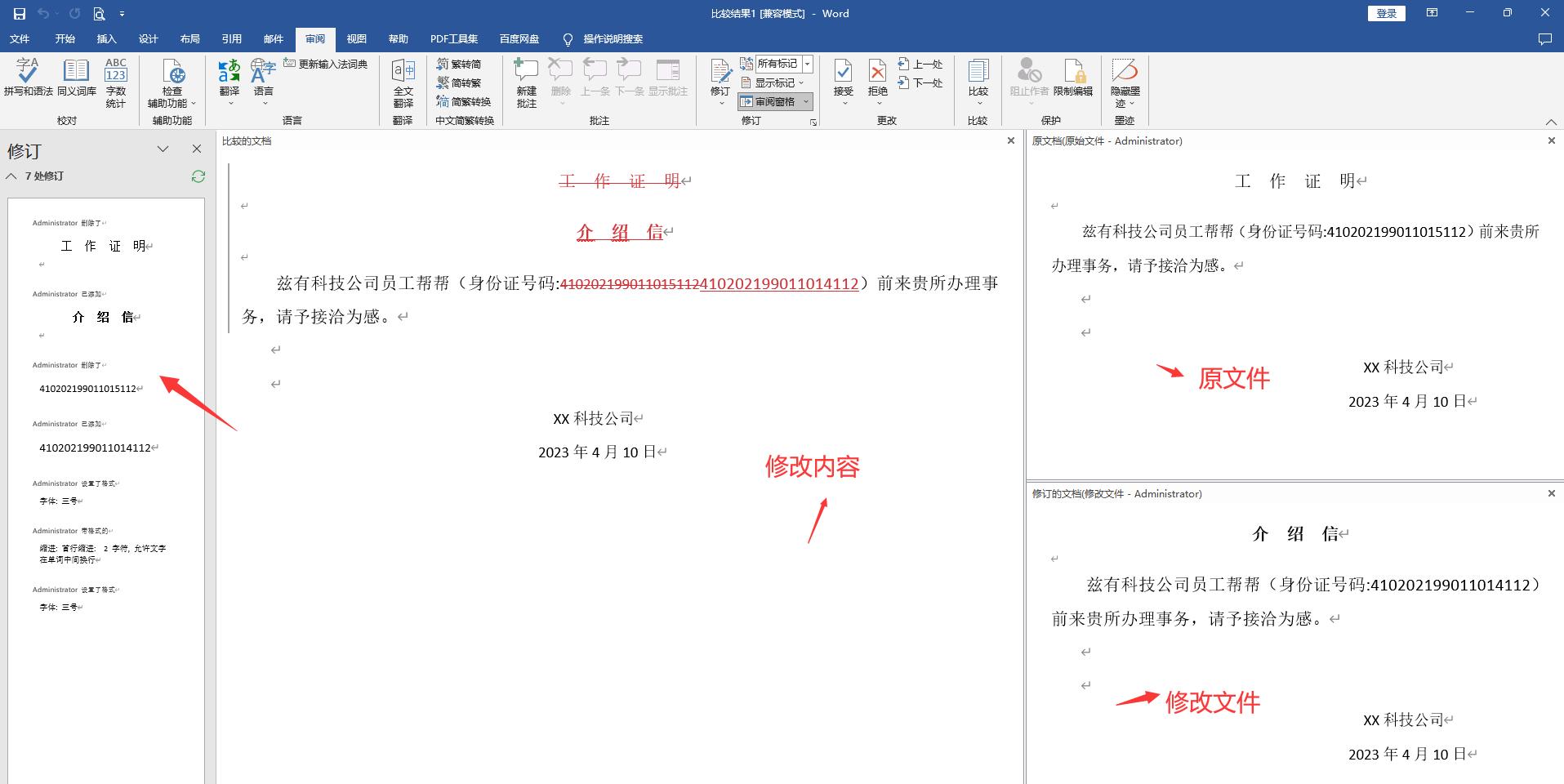1564x784 pixels.
Task: Collapse the 修订 revisions pane list
Action: [x=11, y=176]
